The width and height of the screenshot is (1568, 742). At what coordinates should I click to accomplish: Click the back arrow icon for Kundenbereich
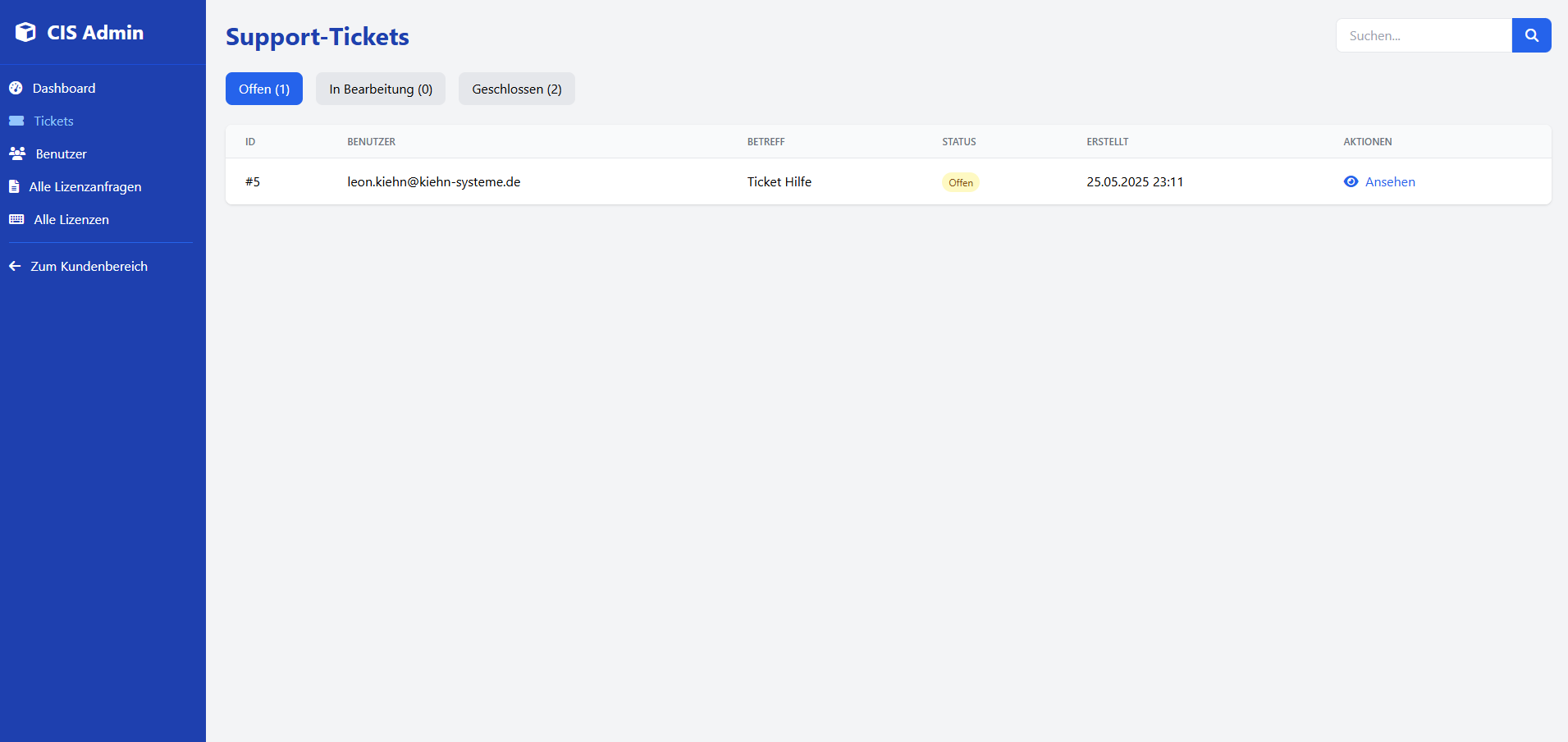(x=15, y=266)
